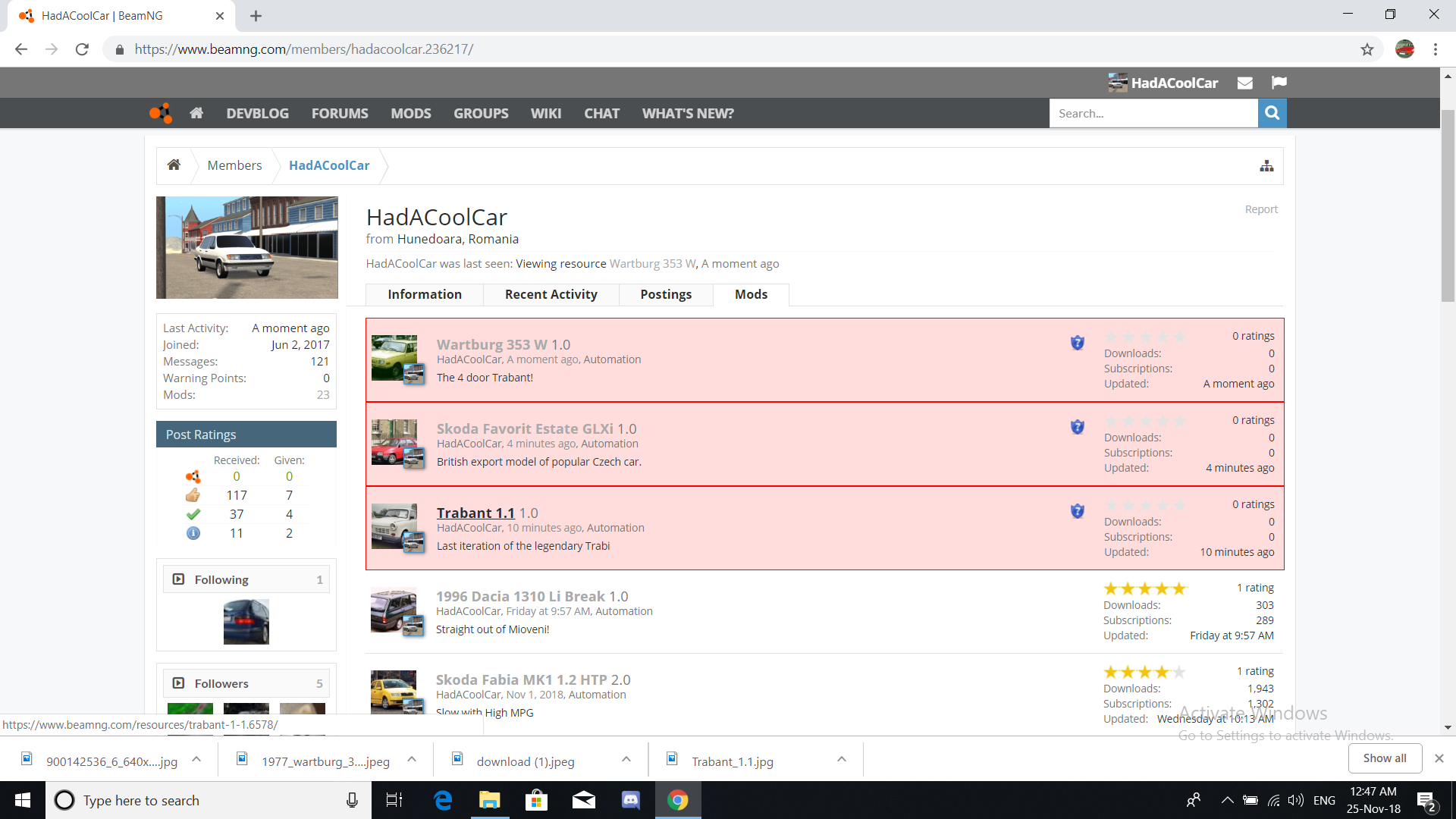Screen dimensions: 1456x819
Task: Bookmark this page with the star icon
Action: [1367, 49]
